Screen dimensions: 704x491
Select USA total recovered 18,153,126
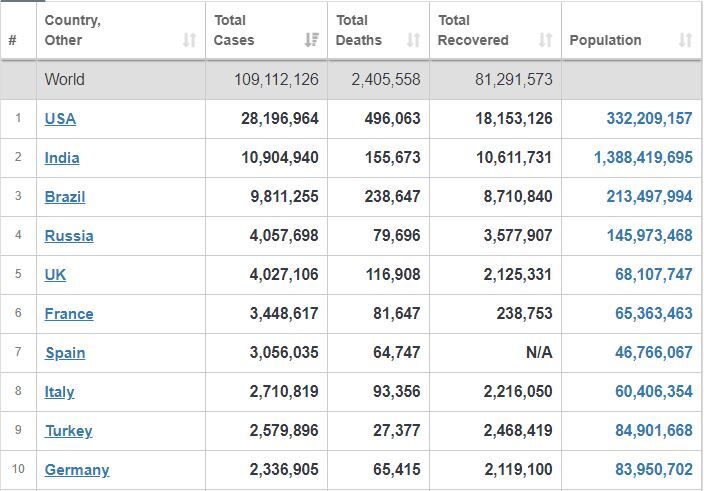(x=514, y=118)
